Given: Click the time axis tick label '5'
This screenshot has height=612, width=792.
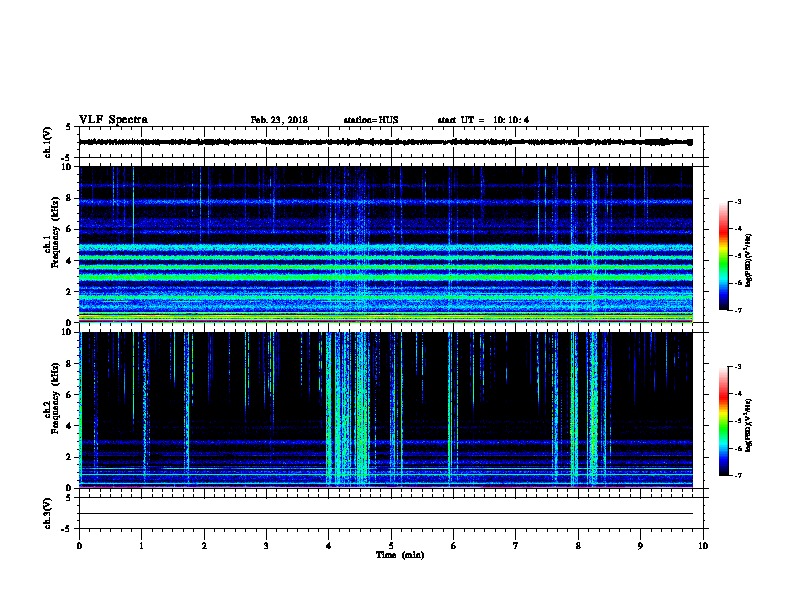Looking at the screenshot, I should point(391,546).
